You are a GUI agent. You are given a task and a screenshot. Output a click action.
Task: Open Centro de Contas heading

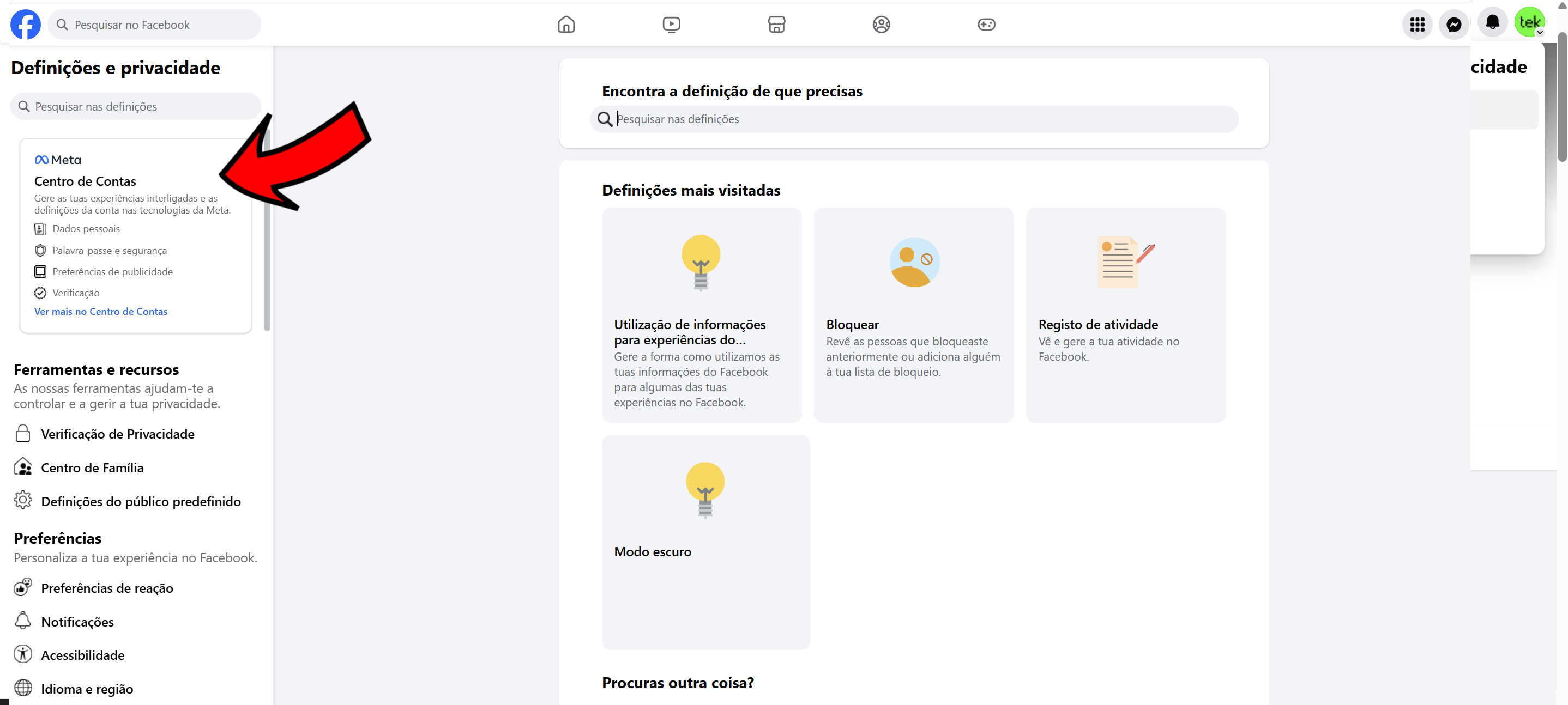click(x=85, y=181)
